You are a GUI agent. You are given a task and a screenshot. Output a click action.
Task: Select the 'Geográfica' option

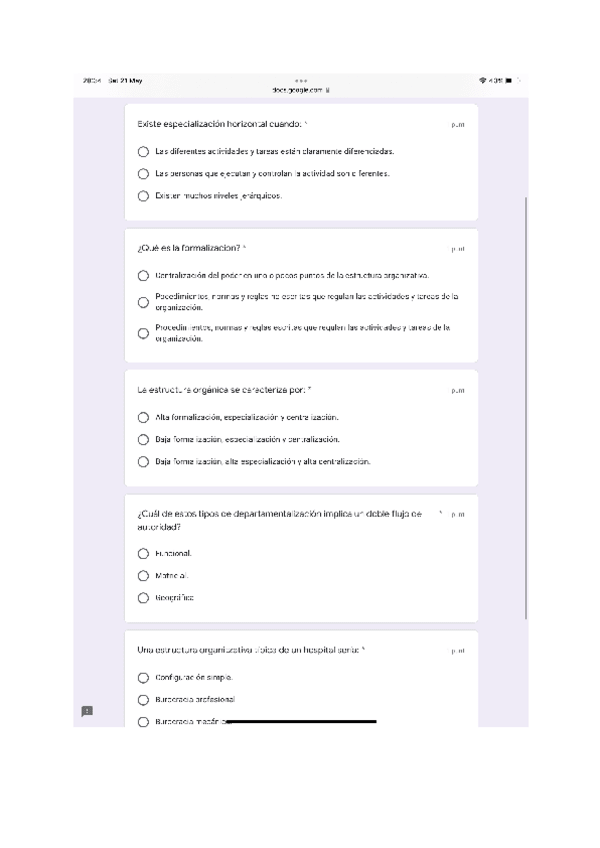click(x=143, y=598)
